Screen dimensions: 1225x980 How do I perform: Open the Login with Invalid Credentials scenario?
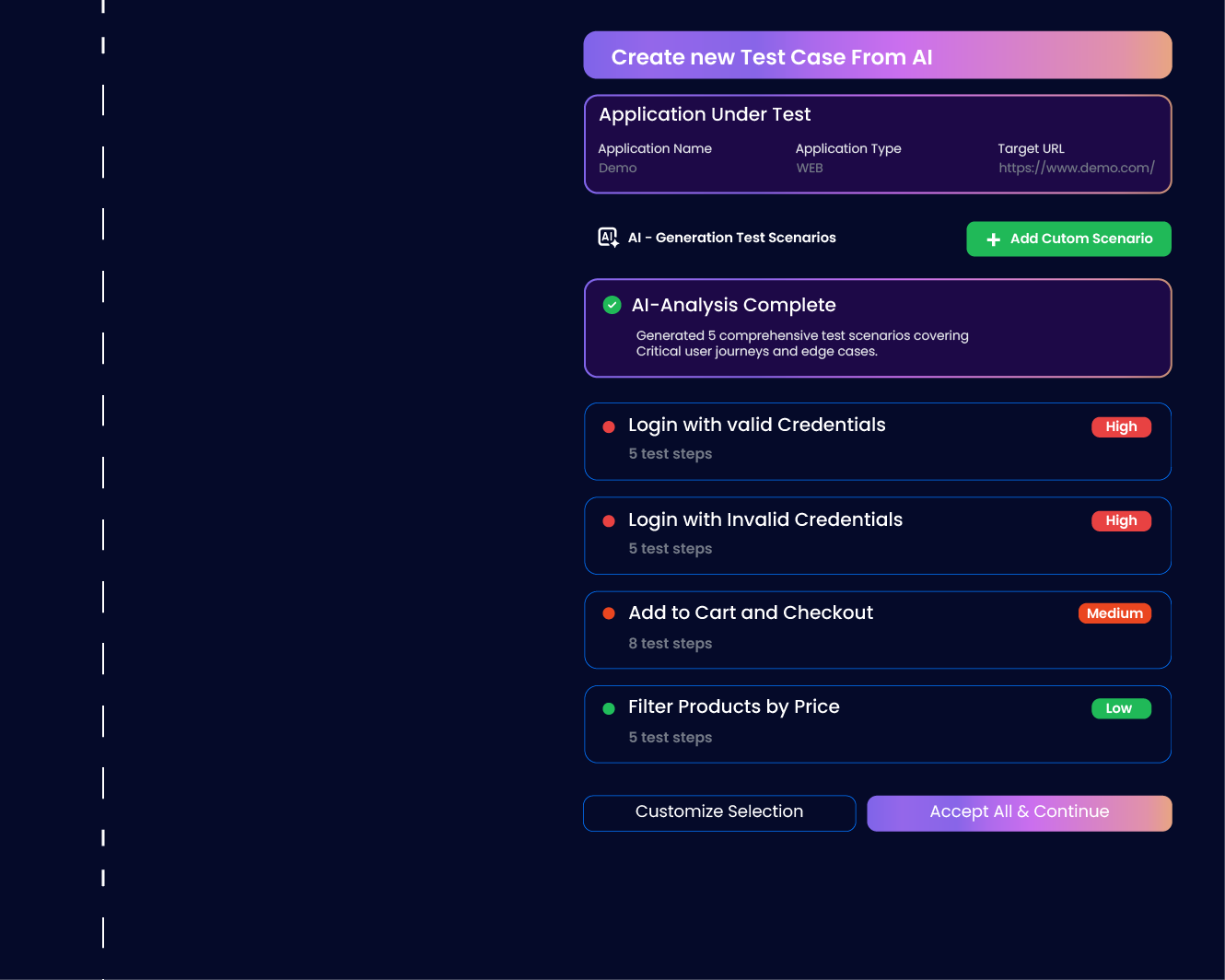coord(878,536)
